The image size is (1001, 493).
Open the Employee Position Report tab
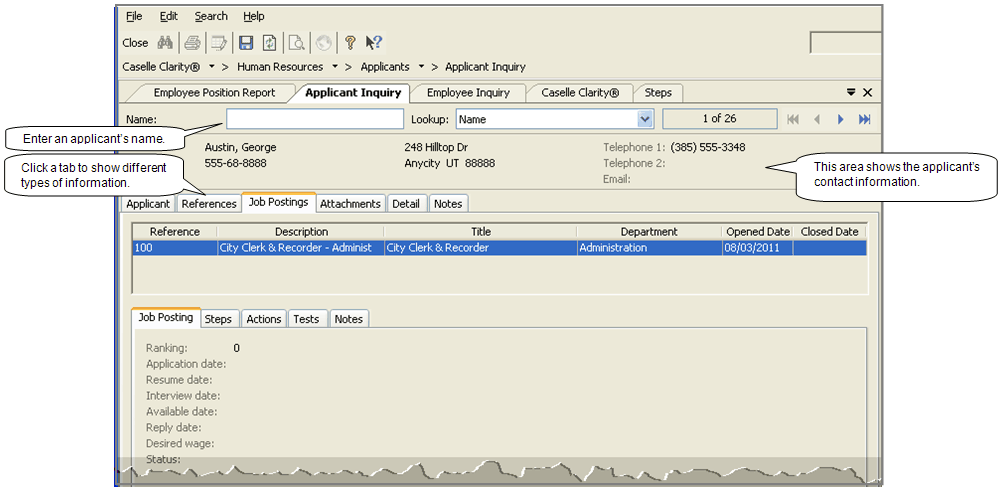[x=214, y=93]
